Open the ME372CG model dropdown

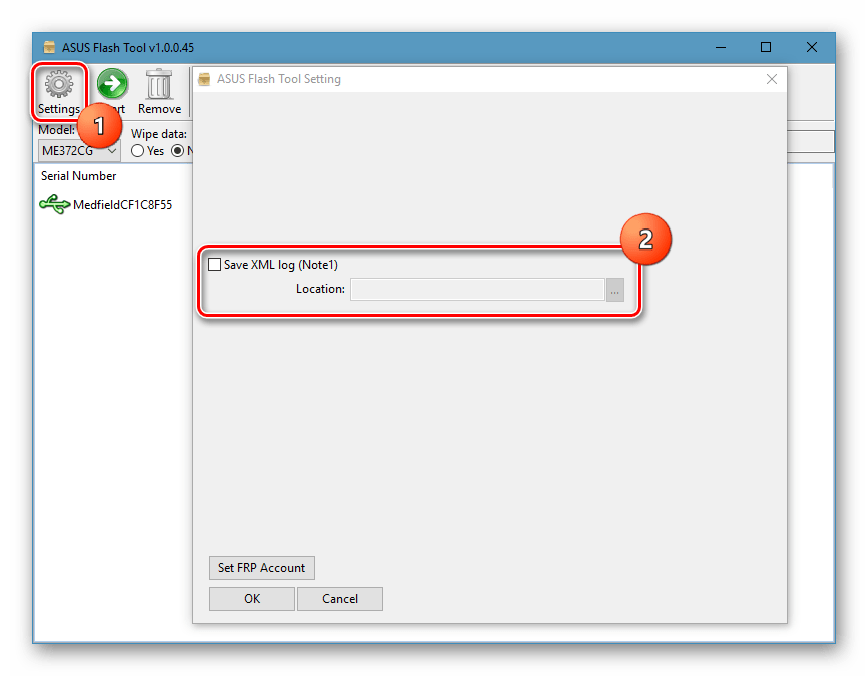click(x=79, y=151)
